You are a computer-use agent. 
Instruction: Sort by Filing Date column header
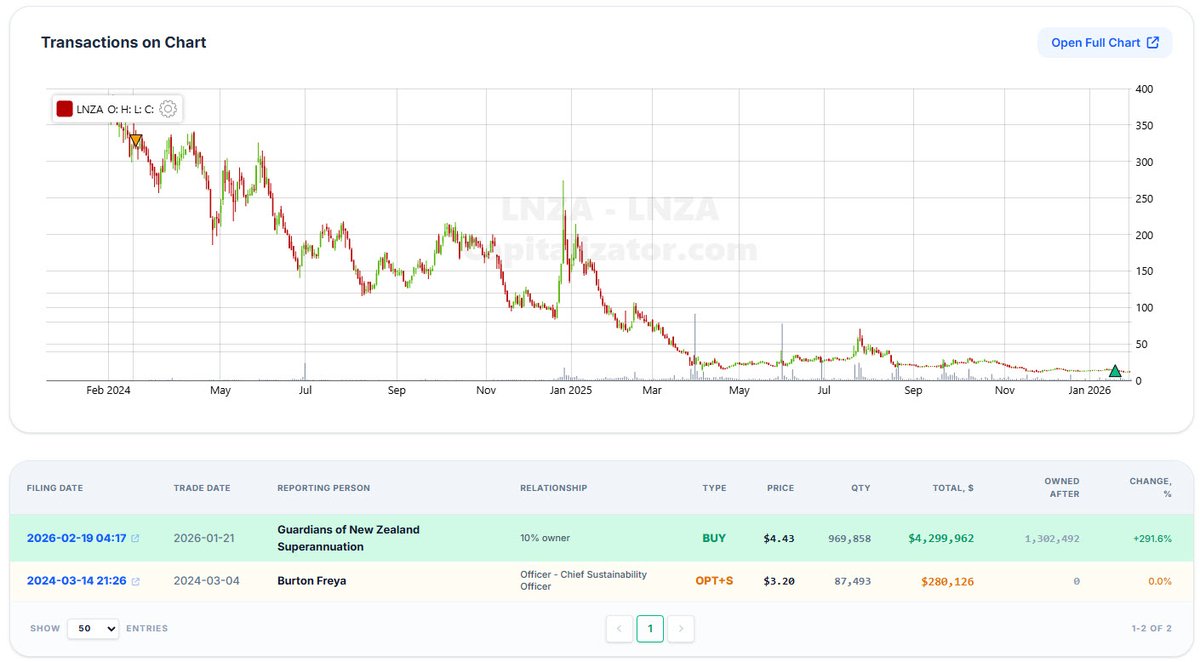tap(55, 488)
